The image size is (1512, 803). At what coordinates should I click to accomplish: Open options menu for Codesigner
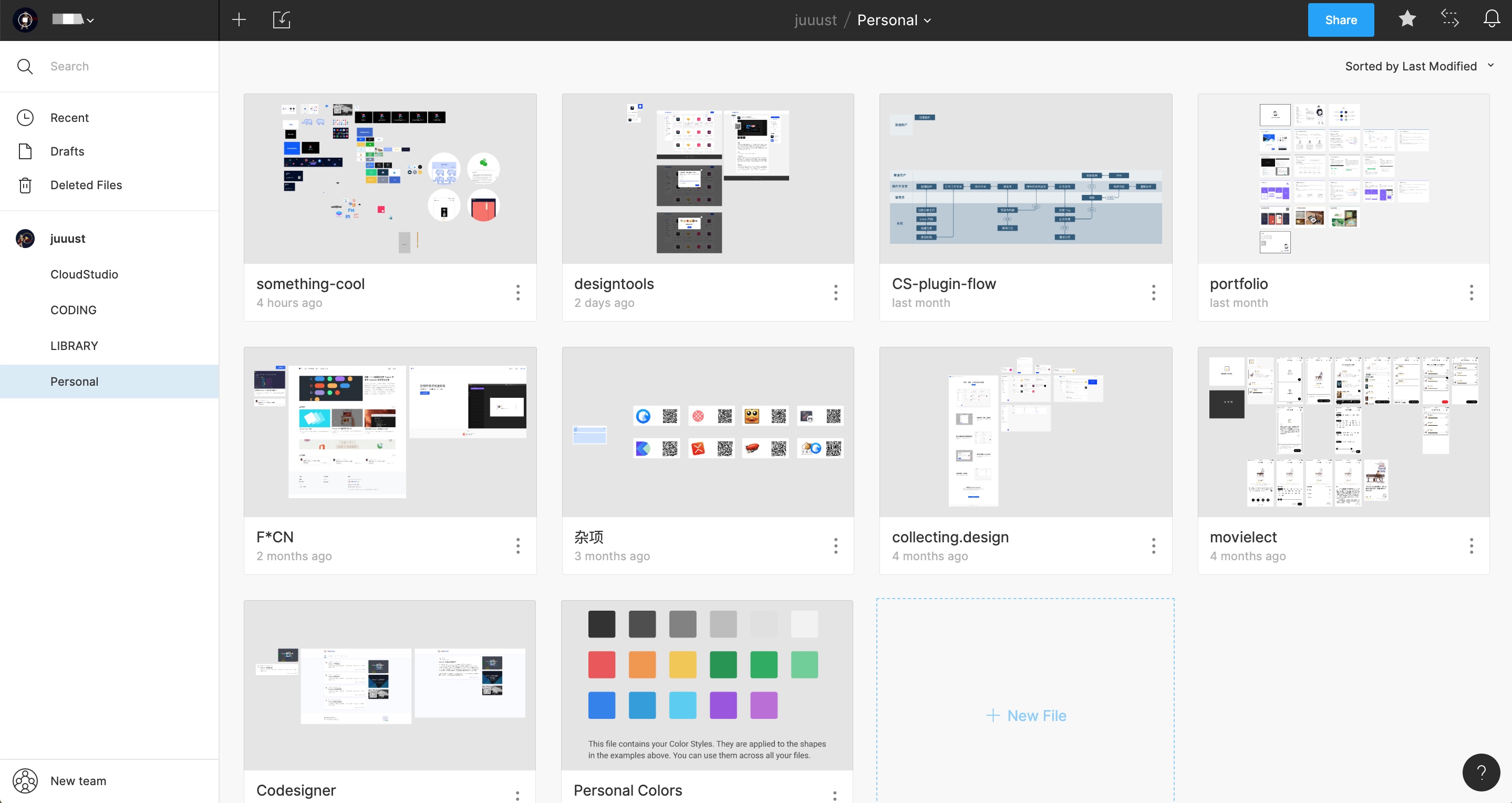(517, 796)
